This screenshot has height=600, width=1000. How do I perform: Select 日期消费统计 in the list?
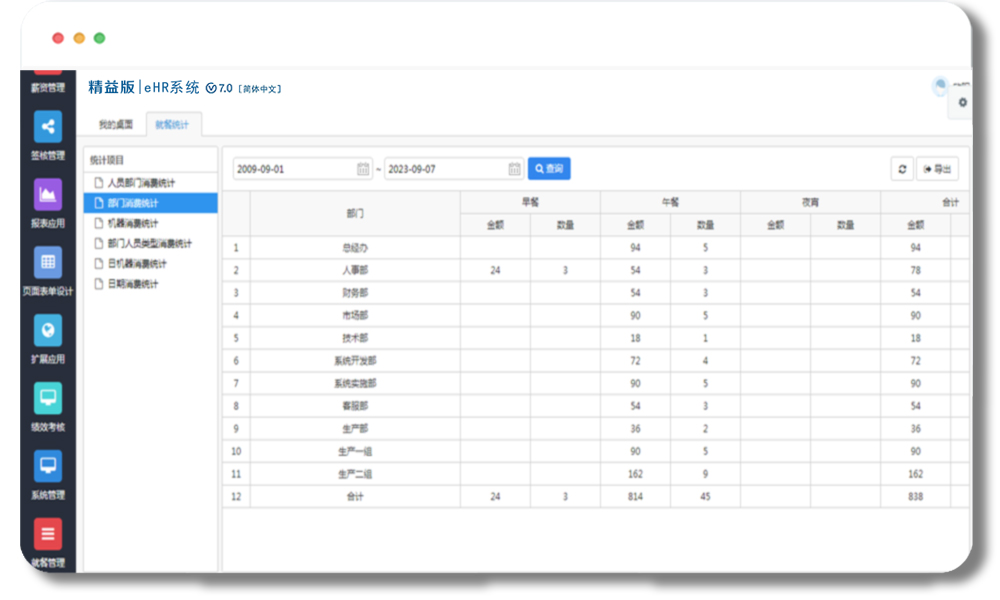click(x=151, y=284)
